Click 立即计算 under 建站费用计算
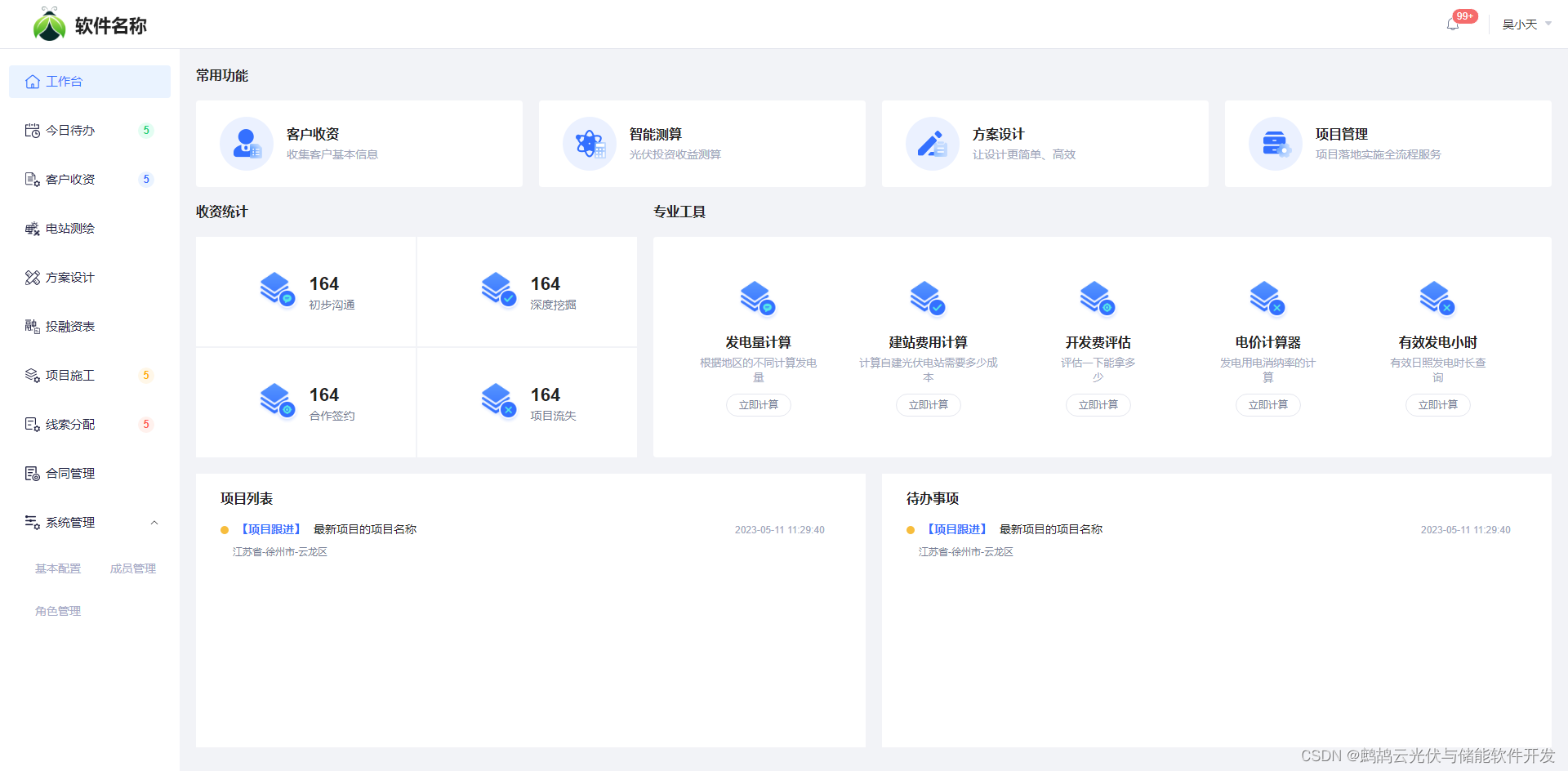The height and width of the screenshot is (771, 1568). 929,405
